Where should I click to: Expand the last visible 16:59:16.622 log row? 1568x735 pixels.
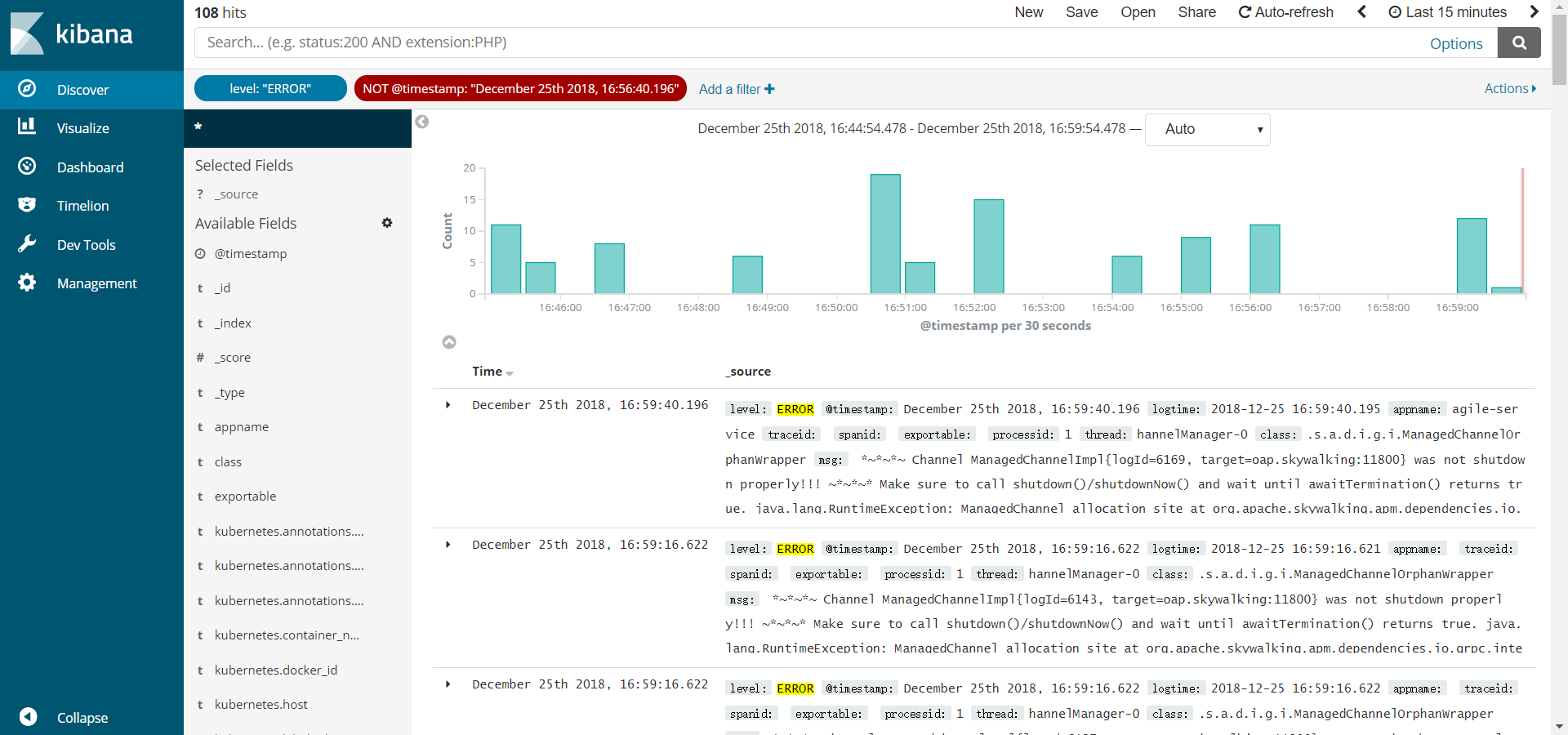point(448,684)
